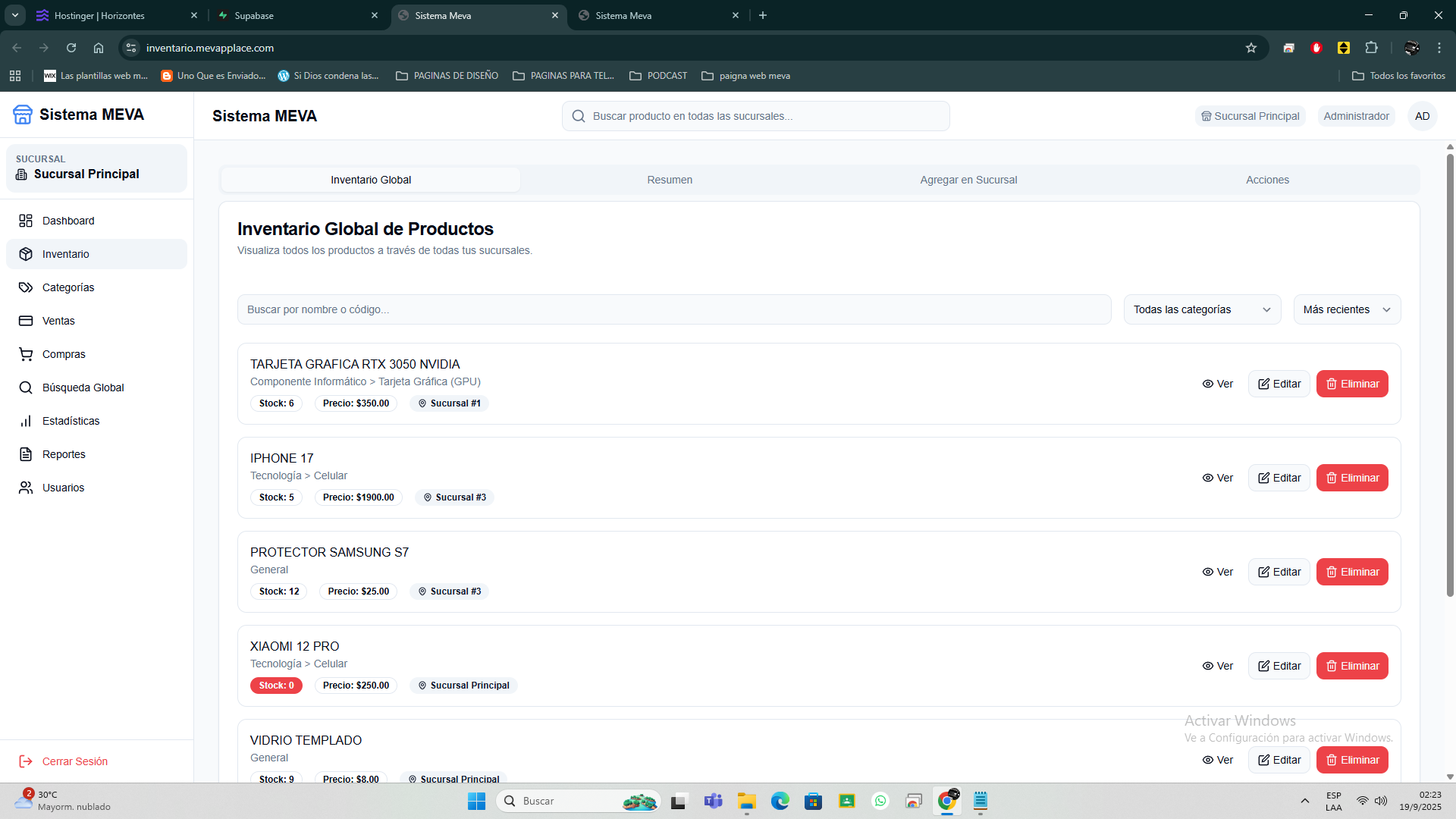Click the page vertical scrollbar
Viewport: 1456px width, 819px height.
(x=1450, y=375)
